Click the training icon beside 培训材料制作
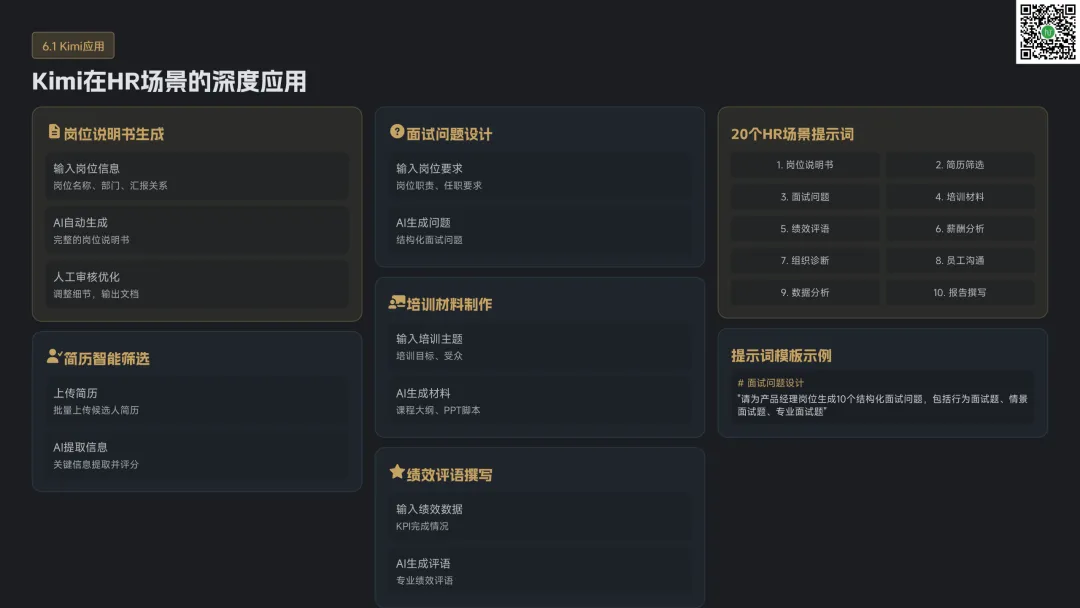Viewport: 1080px width, 608px height. click(x=397, y=303)
